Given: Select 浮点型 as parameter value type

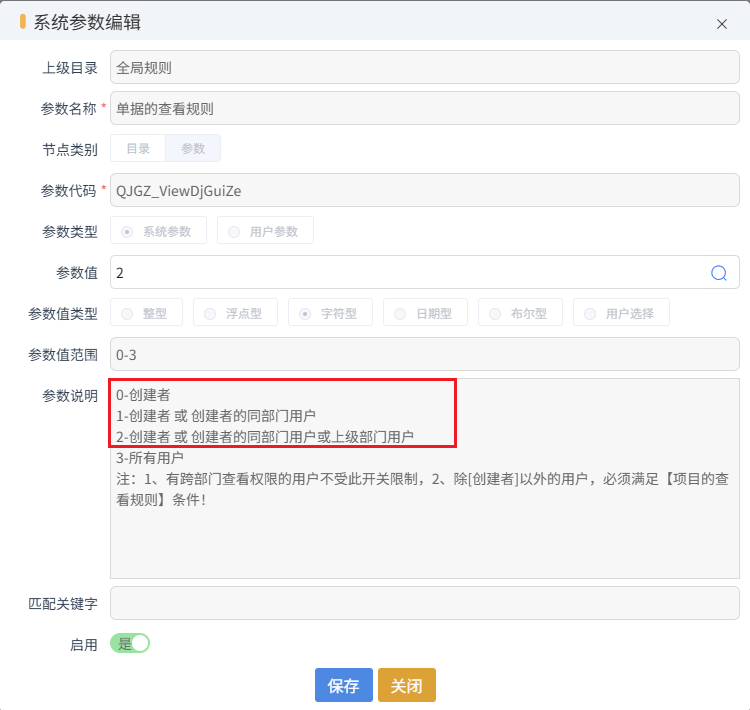Looking at the screenshot, I should (235, 314).
